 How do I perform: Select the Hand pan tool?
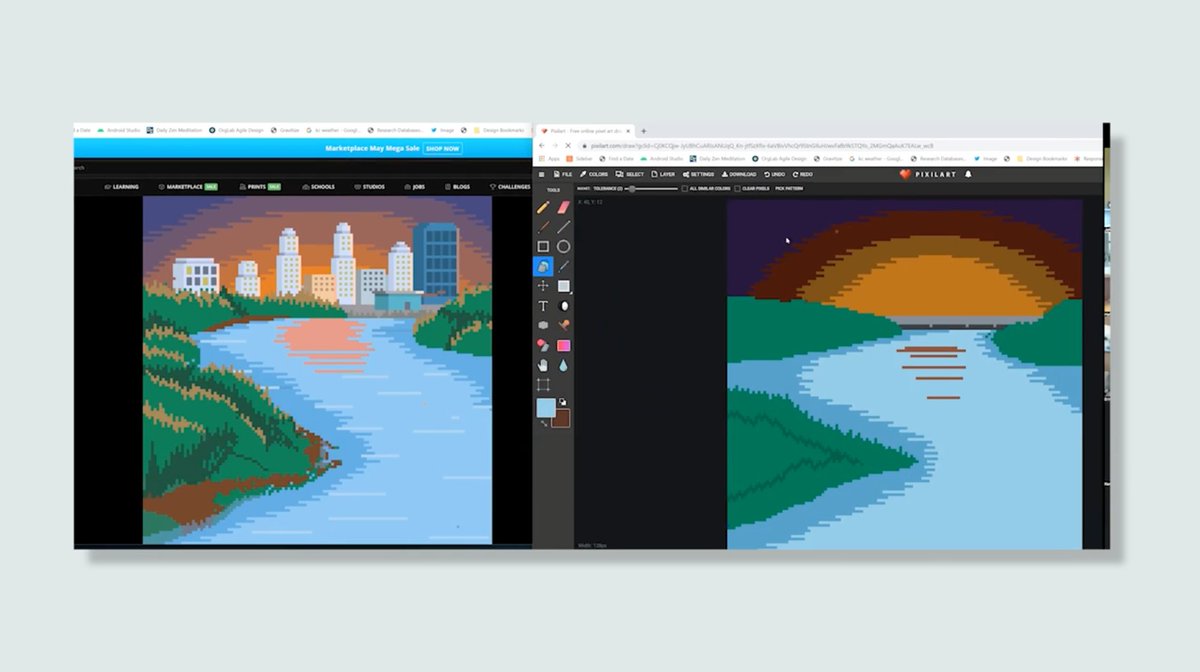coord(543,365)
